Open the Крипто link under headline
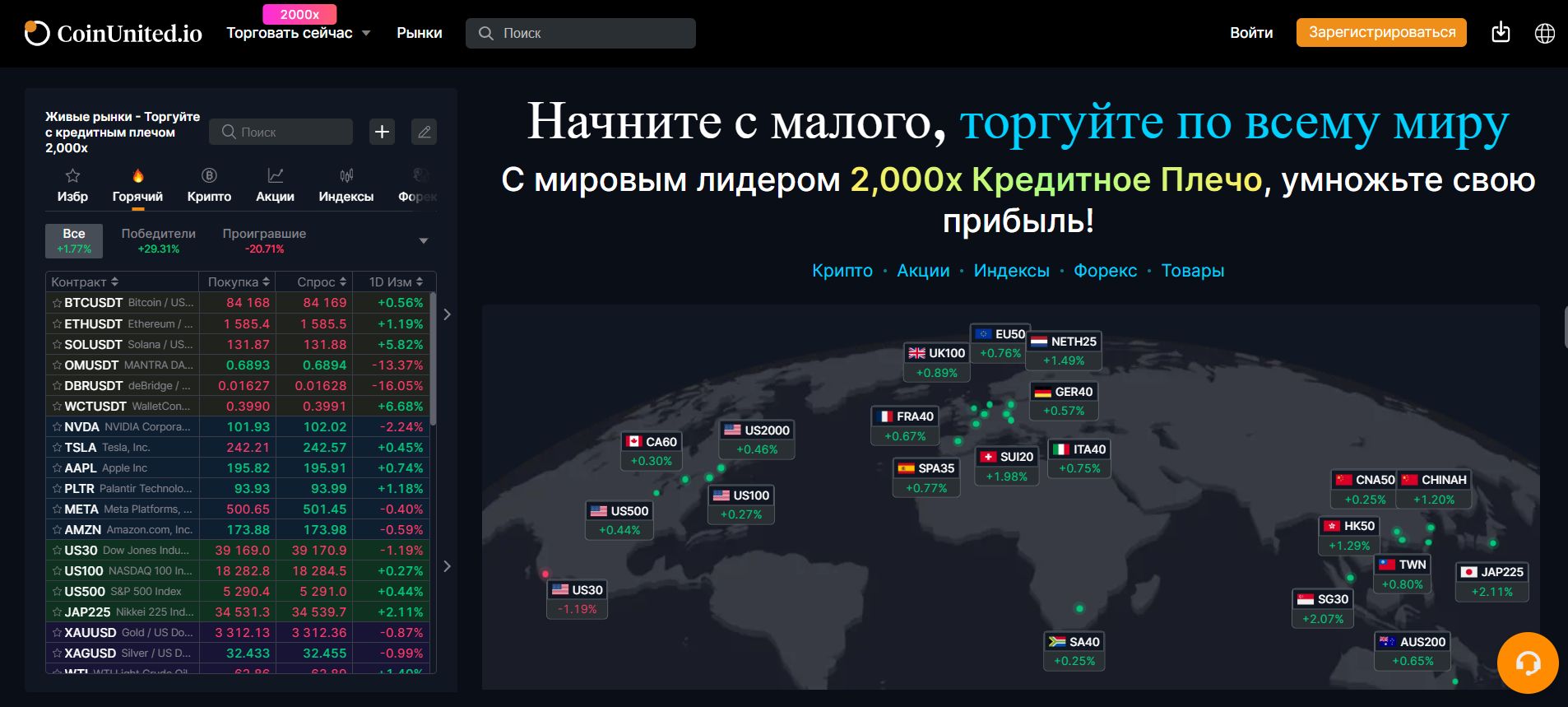The image size is (1568, 707). tap(842, 271)
